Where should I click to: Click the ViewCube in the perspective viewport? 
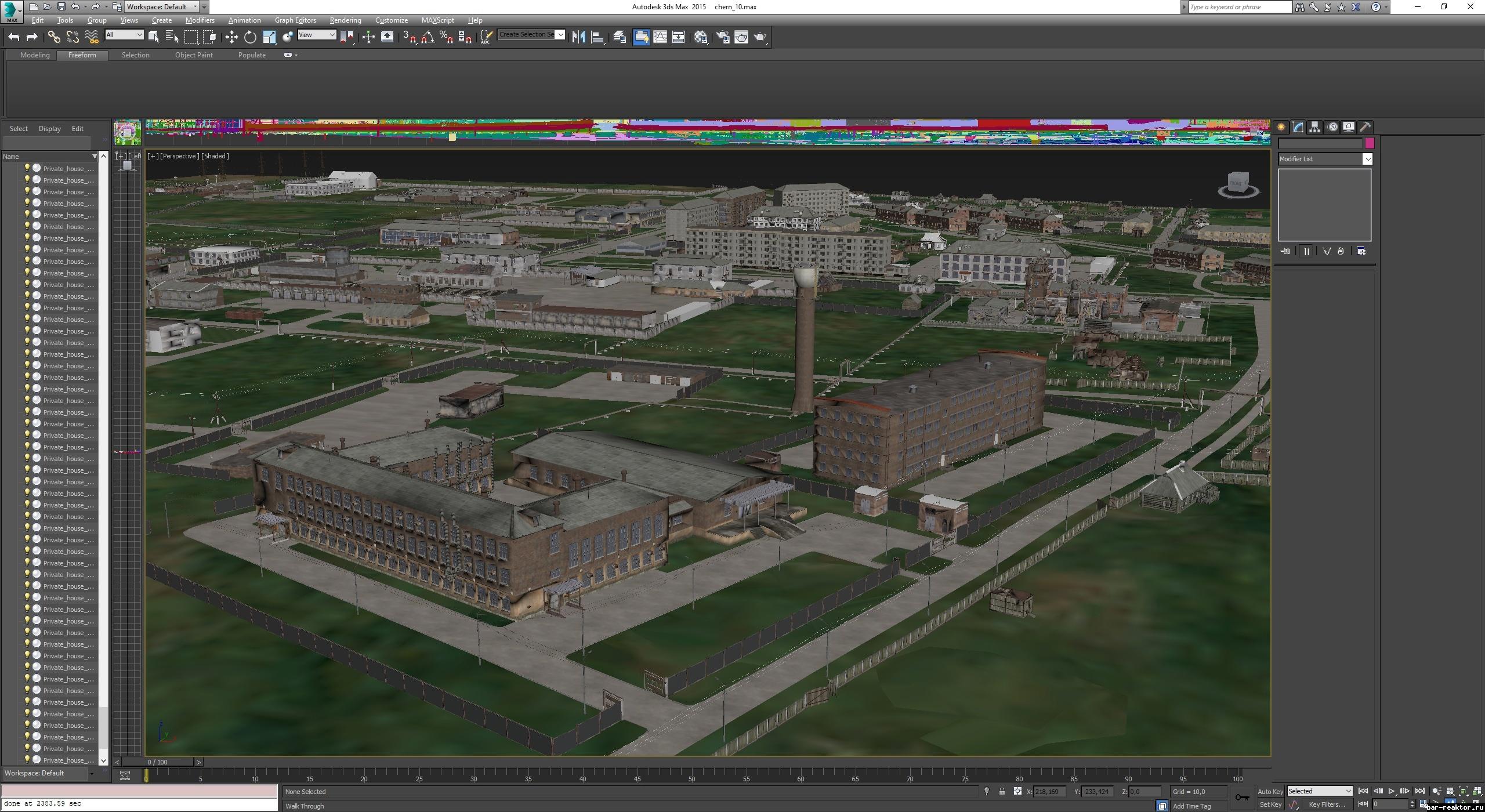[1238, 185]
